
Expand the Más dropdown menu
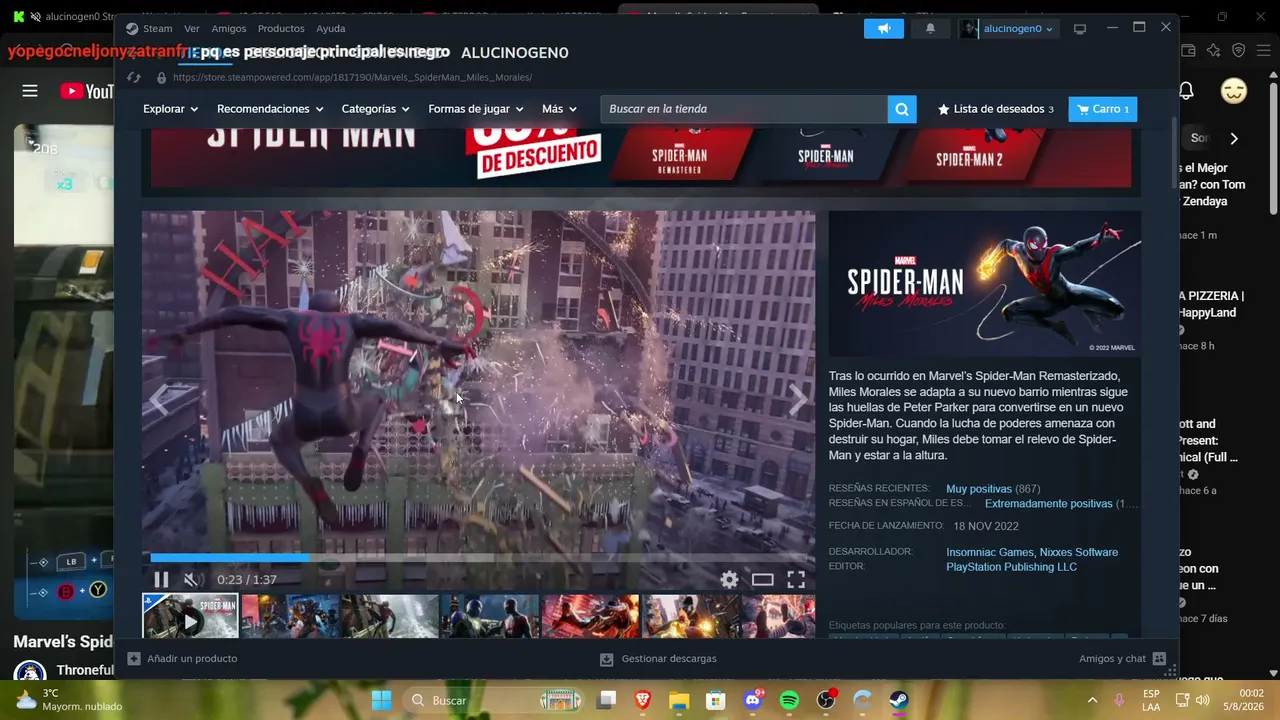click(x=559, y=109)
